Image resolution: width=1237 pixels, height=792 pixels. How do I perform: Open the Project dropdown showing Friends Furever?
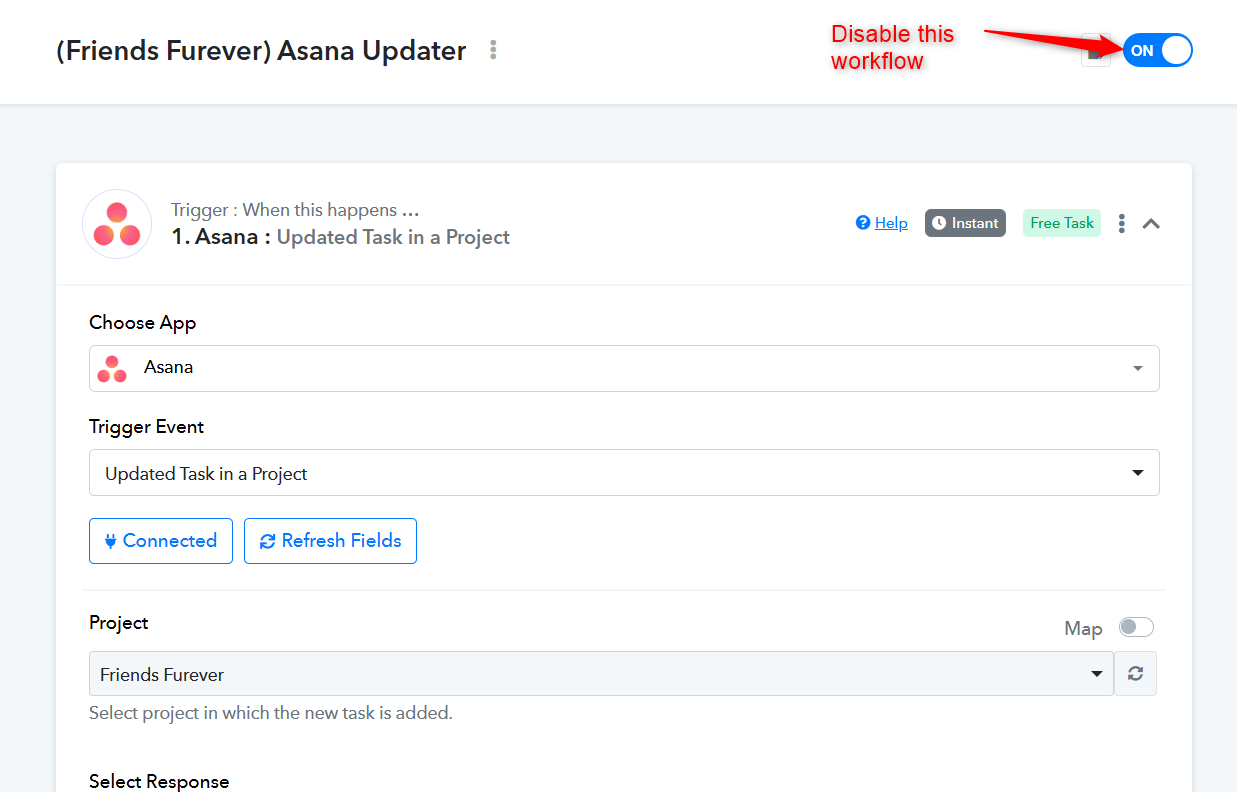tap(601, 674)
